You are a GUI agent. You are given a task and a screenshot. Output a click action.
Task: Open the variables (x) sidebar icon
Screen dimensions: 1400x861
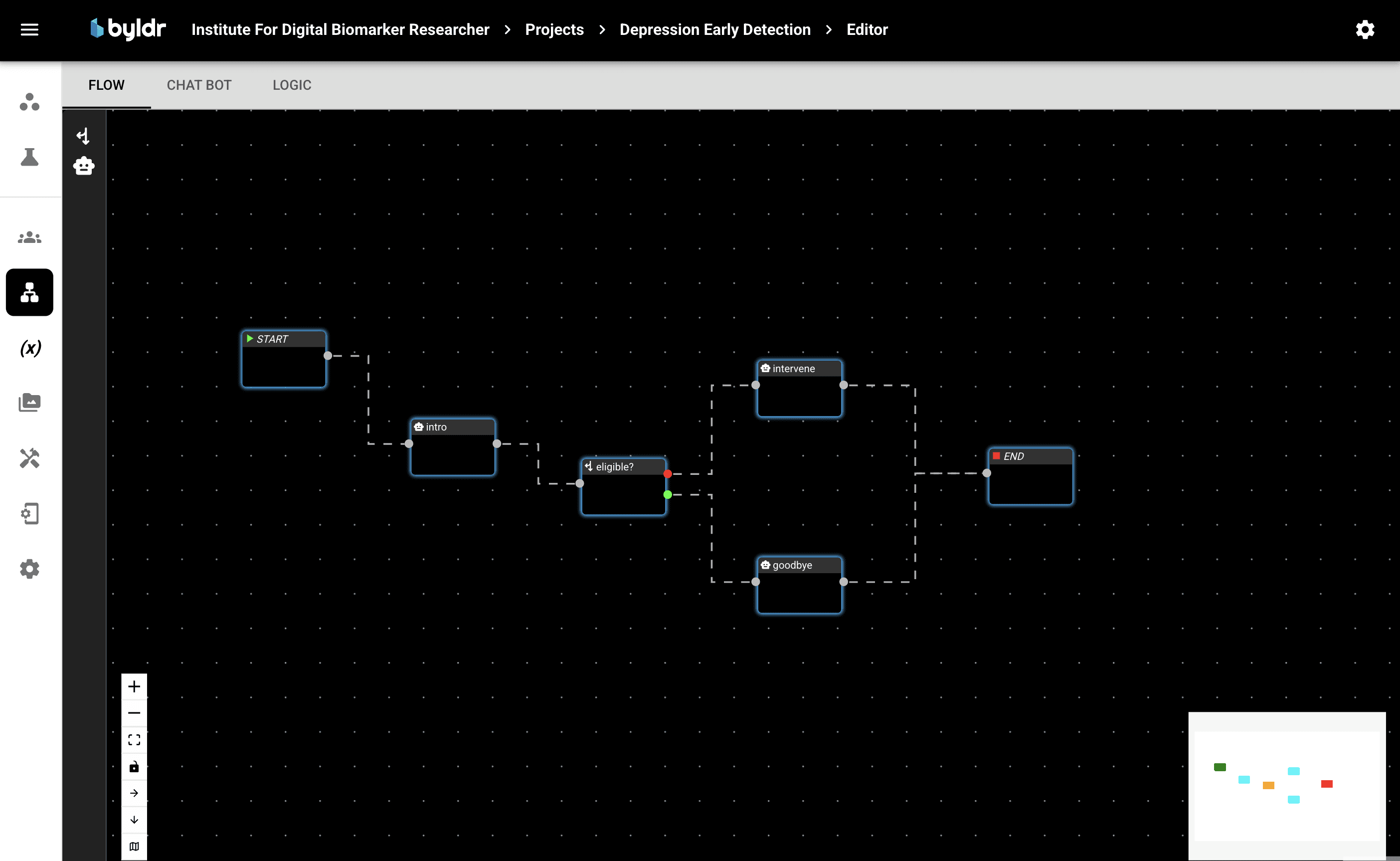pyautogui.click(x=30, y=348)
